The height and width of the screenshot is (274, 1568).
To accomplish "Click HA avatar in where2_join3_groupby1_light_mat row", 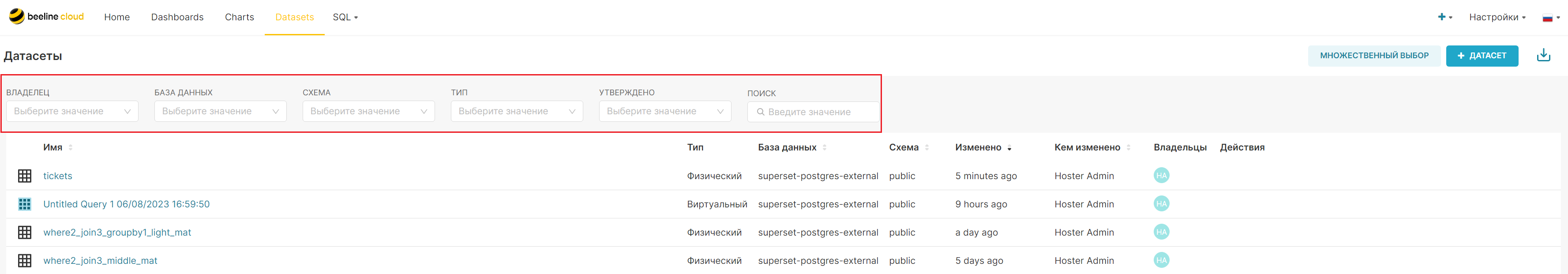I will [x=1161, y=231].
